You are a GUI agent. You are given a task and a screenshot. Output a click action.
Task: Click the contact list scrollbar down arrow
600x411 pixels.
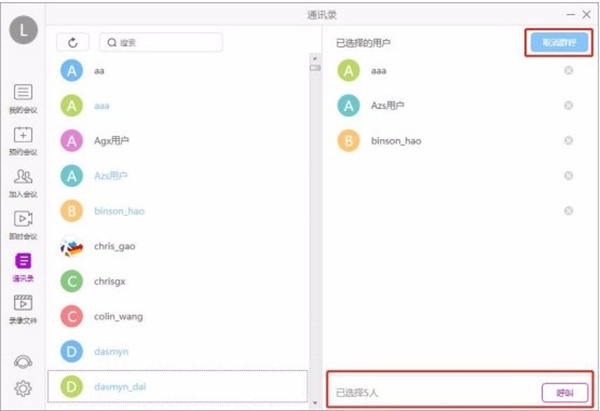315,403
